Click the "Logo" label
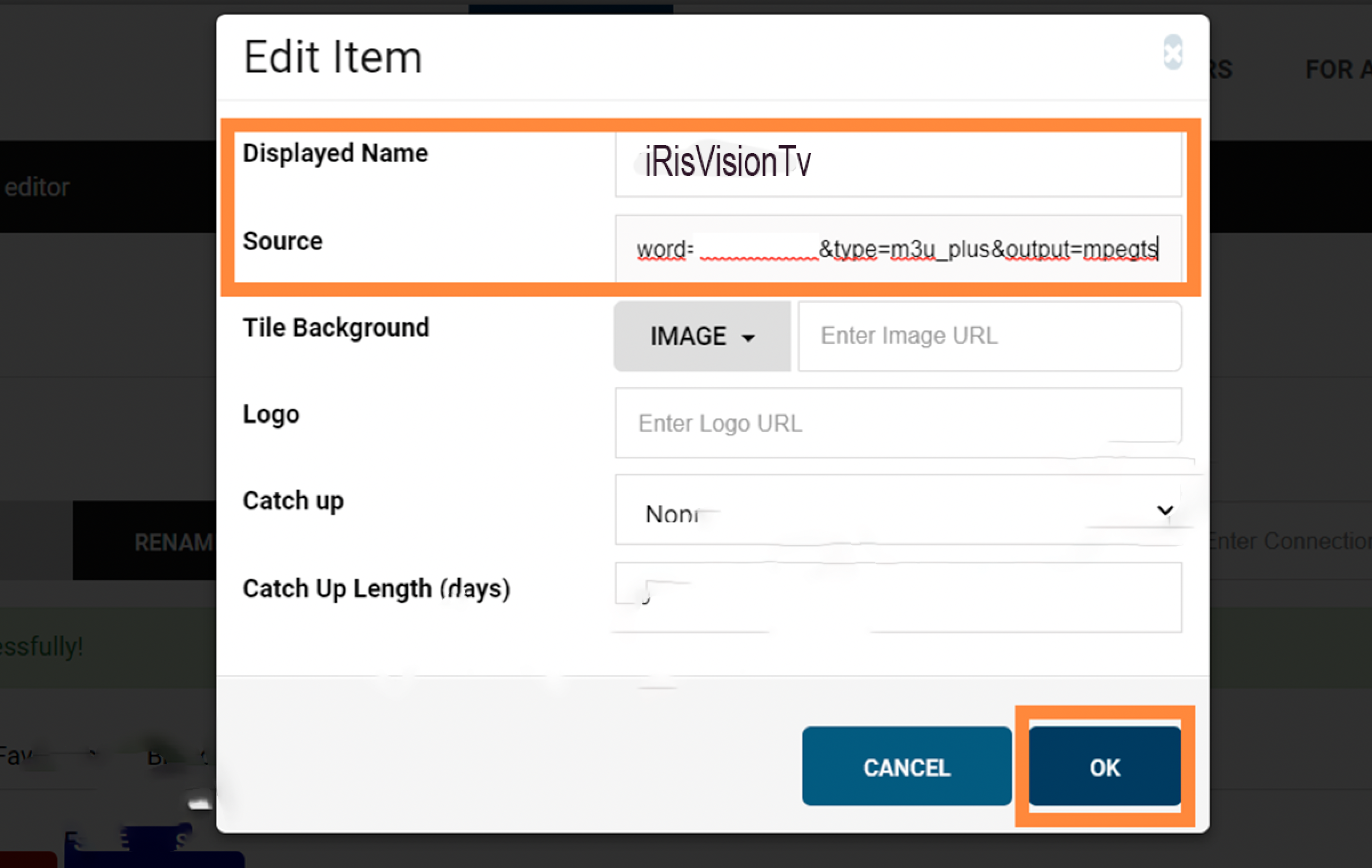1372x868 pixels. [271, 415]
